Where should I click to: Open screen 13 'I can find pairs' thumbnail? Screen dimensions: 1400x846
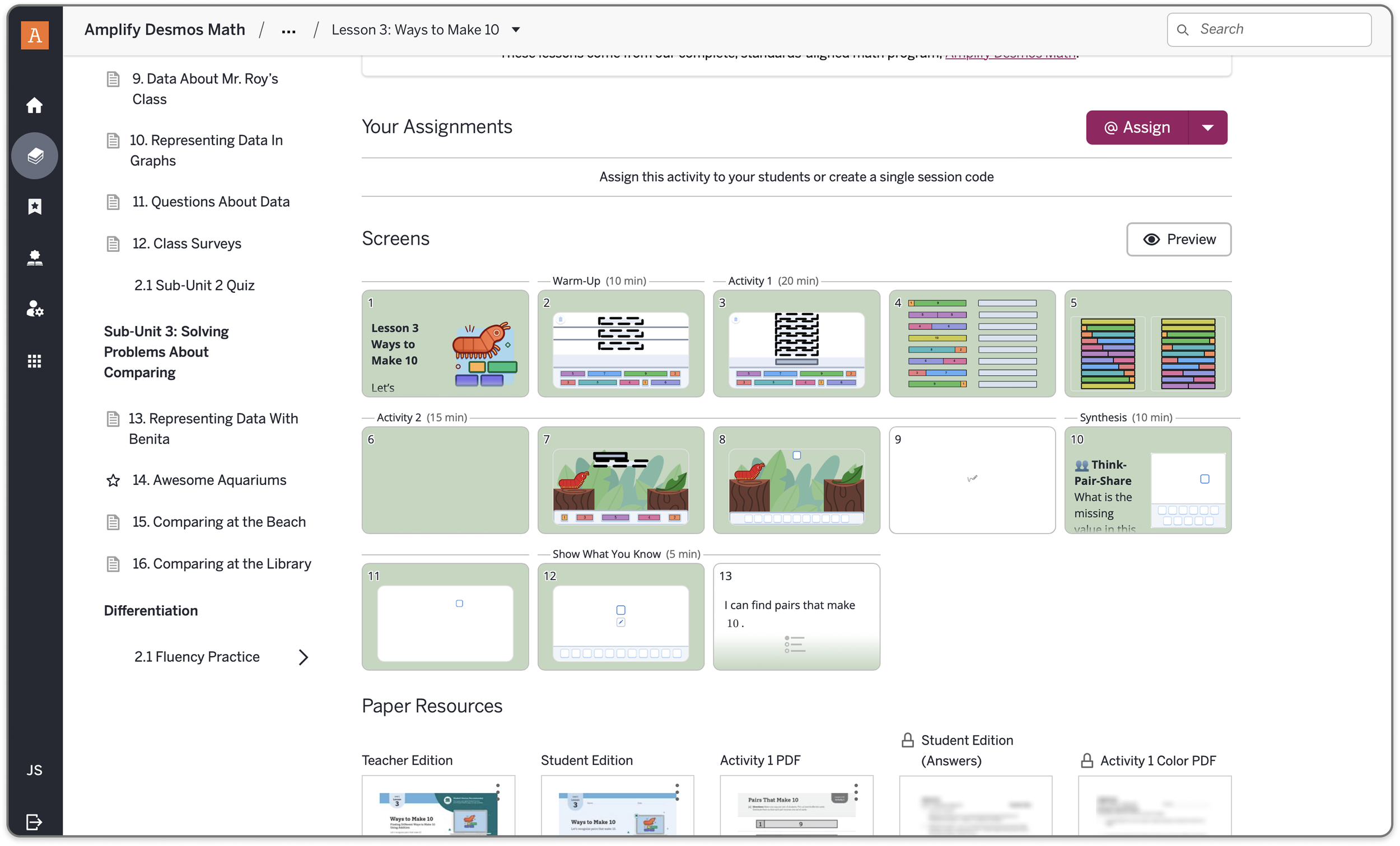tap(796, 616)
